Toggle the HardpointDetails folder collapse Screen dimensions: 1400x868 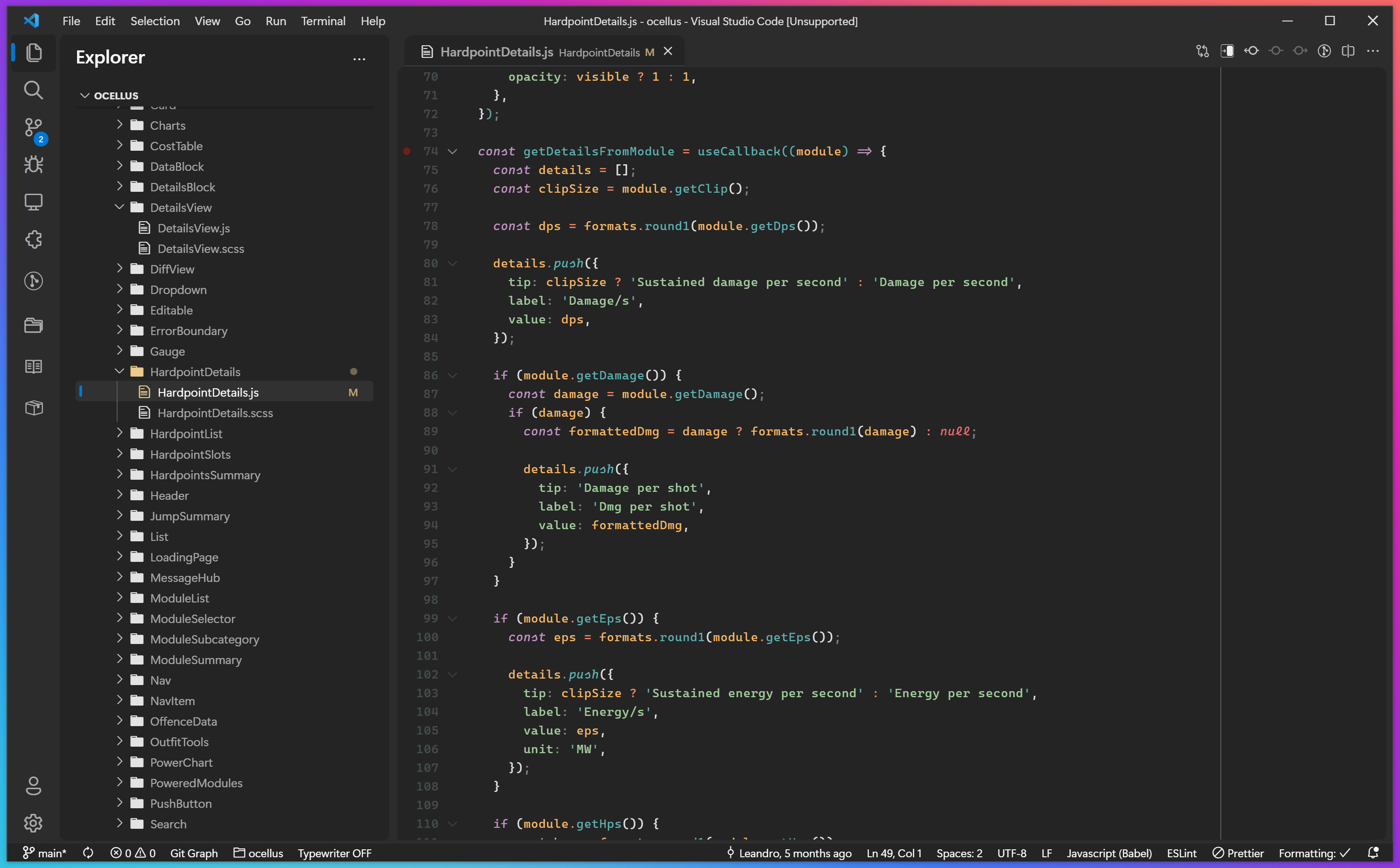point(119,371)
